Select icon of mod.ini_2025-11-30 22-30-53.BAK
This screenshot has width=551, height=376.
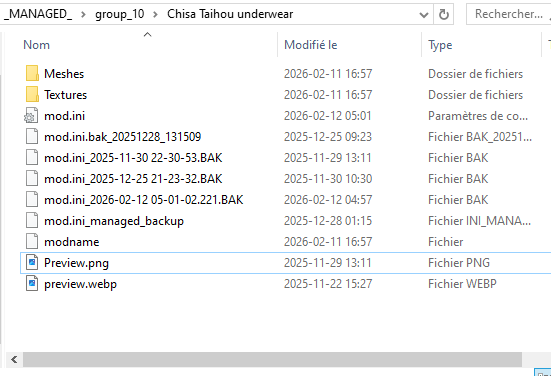32,158
